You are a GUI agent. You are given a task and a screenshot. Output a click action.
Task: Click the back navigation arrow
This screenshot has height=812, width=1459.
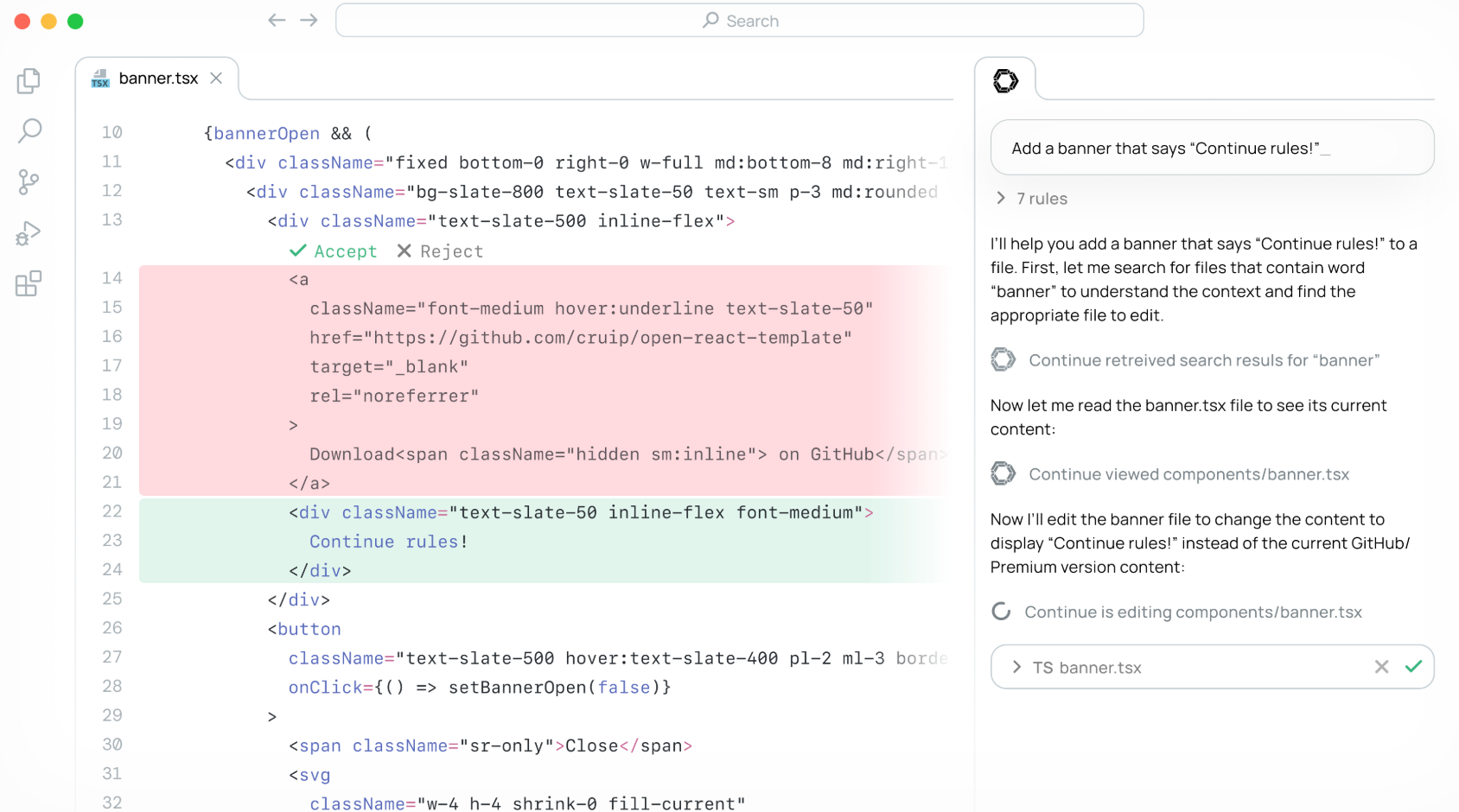pos(277,20)
